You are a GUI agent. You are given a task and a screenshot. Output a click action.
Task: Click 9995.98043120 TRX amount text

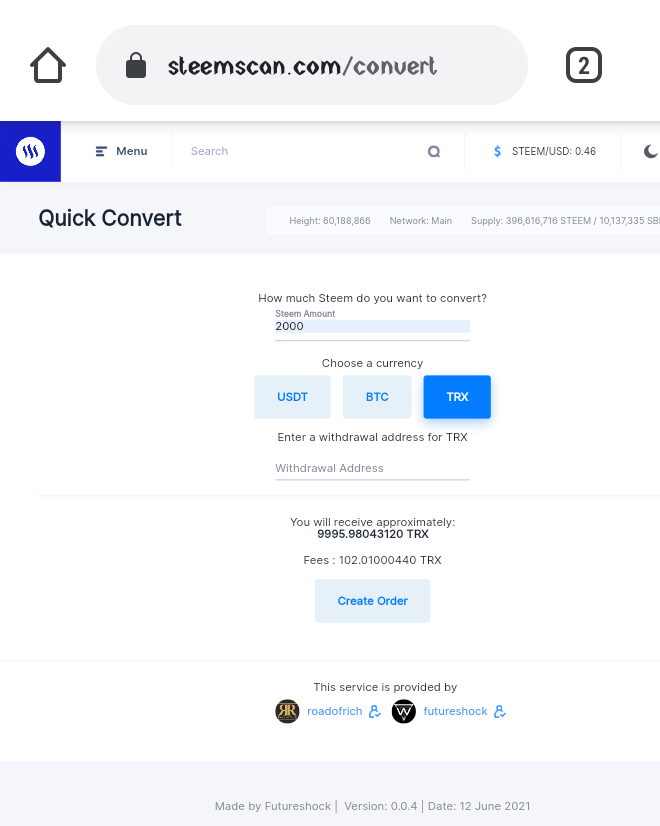click(372, 534)
